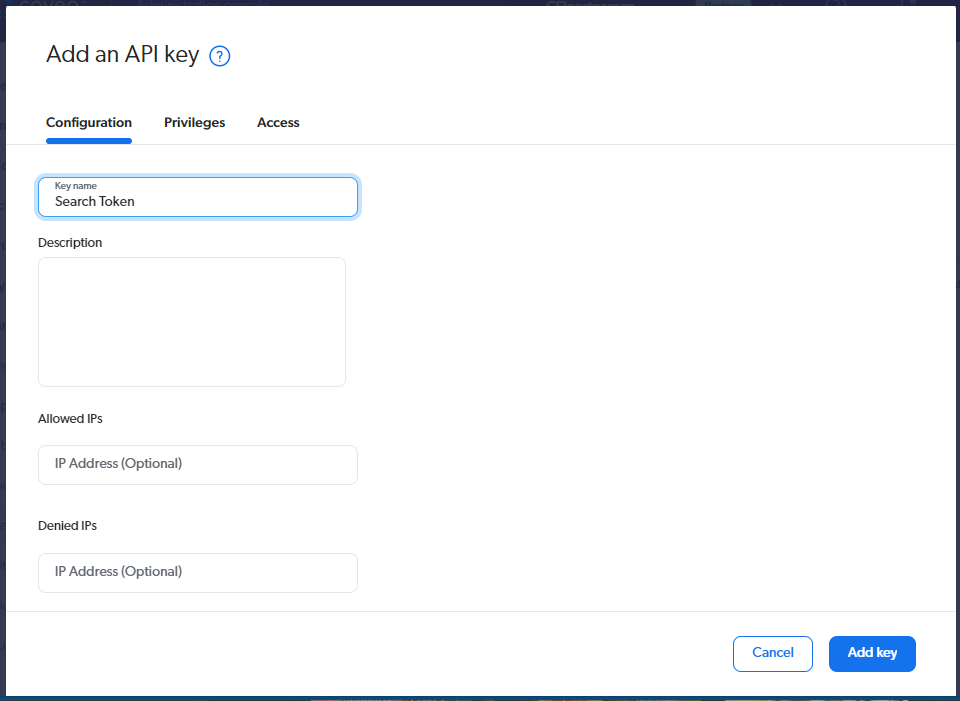Viewport: 960px width, 701px height.
Task: Select the Allowed IPs address field
Action: (x=198, y=465)
